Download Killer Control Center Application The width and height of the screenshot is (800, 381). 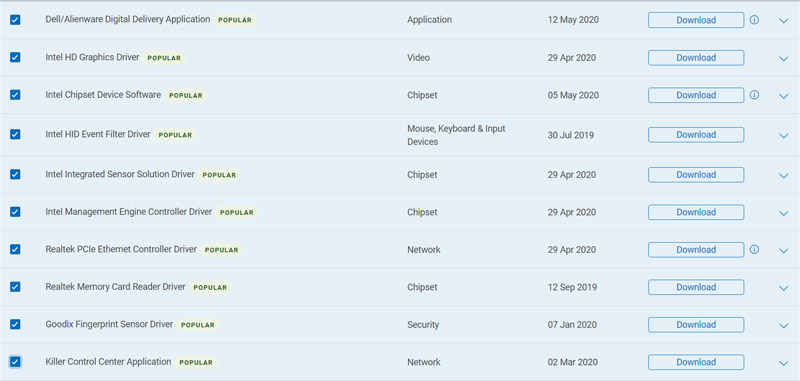(696, 362)
